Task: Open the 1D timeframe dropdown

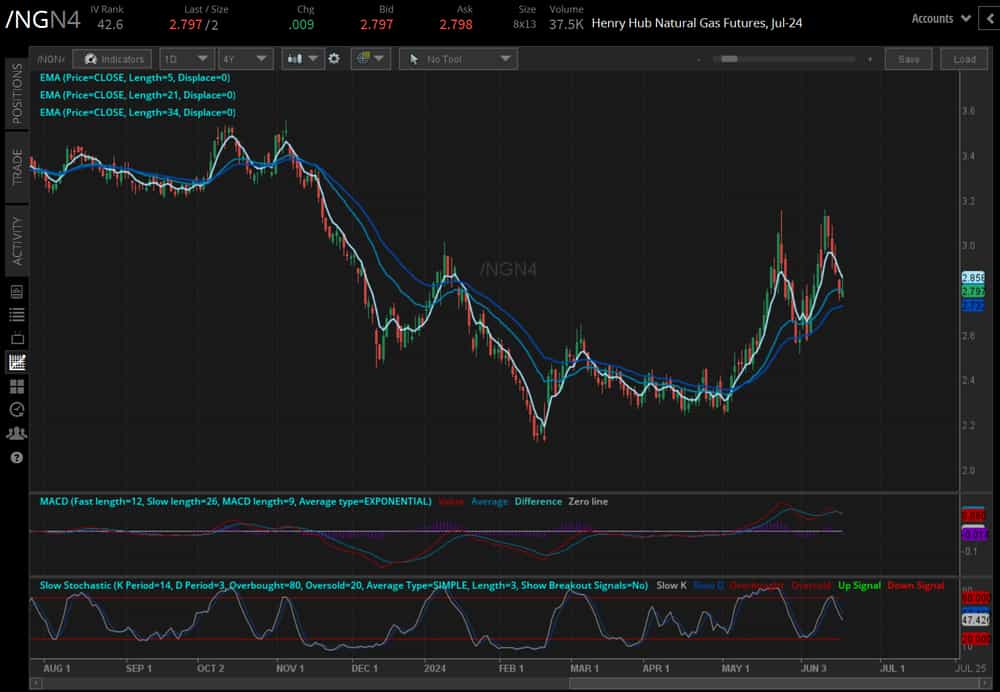Action: tap(186, 58)
